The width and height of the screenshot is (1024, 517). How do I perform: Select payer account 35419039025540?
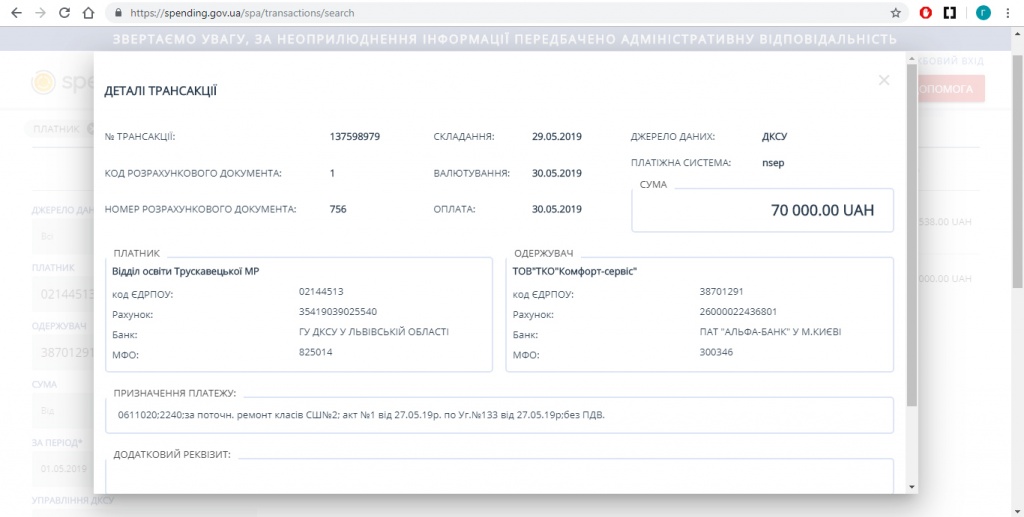(338, 312)
